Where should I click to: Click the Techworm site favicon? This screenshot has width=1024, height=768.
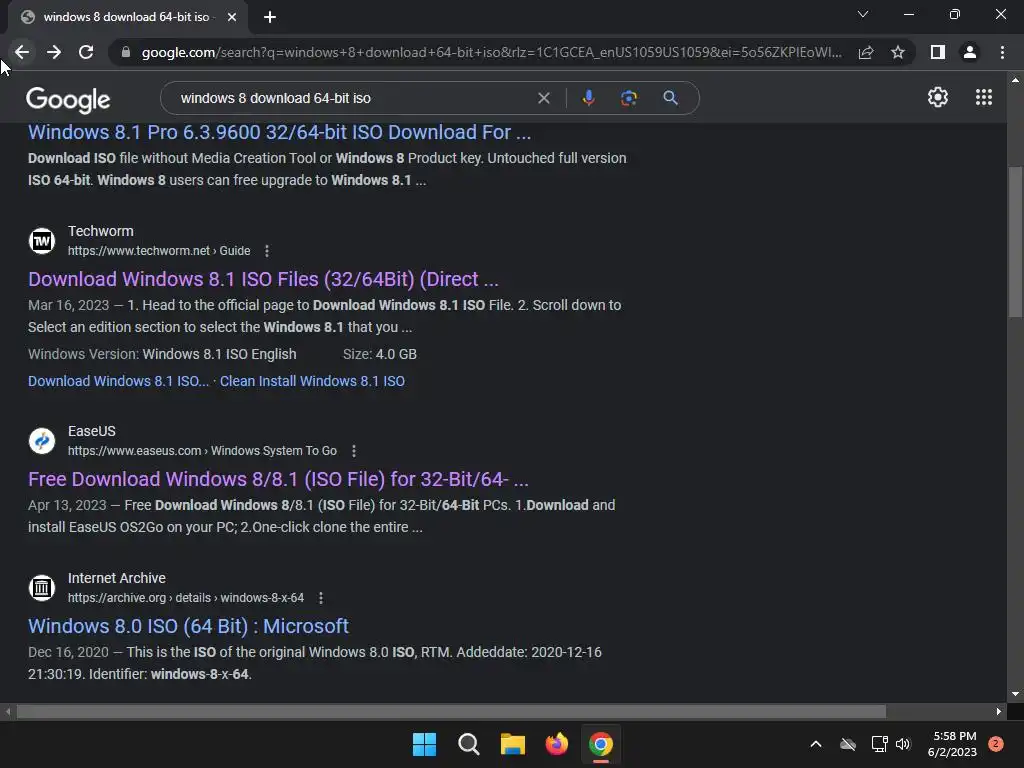tap(42, 241)
